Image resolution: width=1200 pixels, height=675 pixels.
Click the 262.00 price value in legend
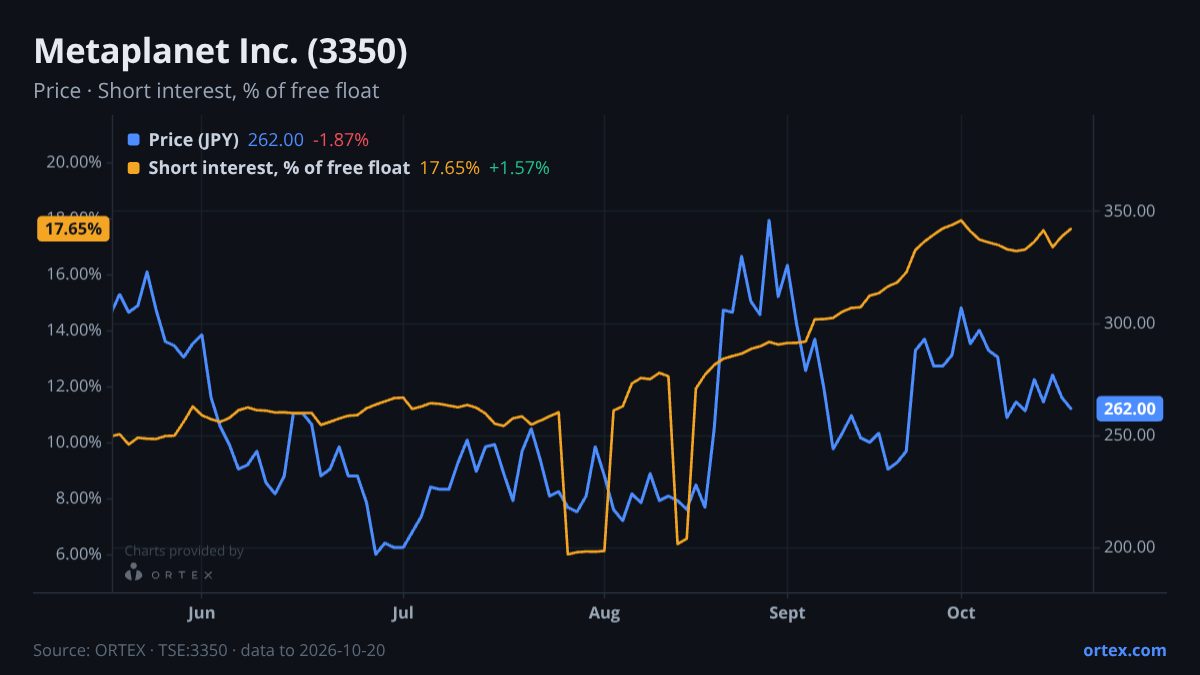coord(275,140)
